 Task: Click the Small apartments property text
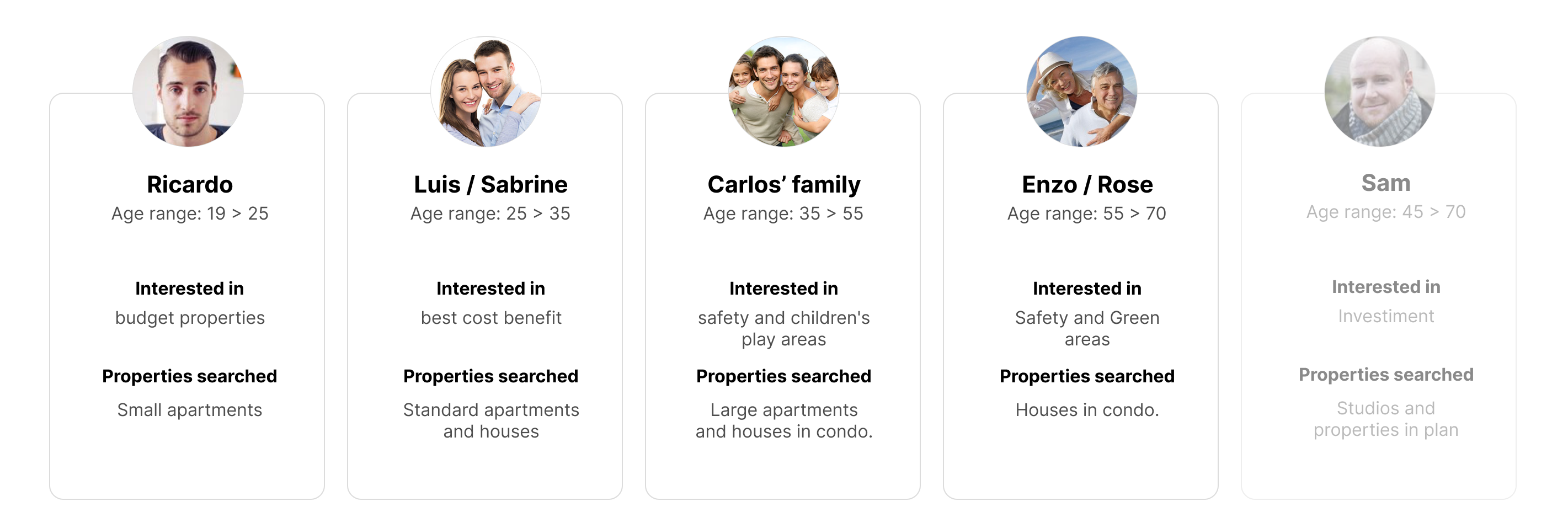coord(189,410)
